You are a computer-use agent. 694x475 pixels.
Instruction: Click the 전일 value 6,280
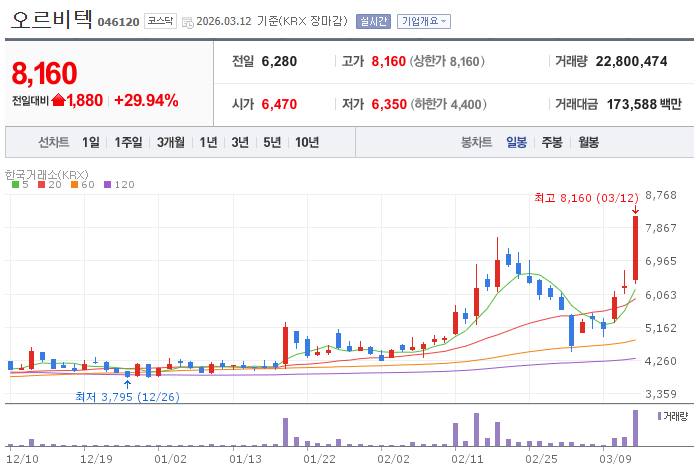click(279, 61)
